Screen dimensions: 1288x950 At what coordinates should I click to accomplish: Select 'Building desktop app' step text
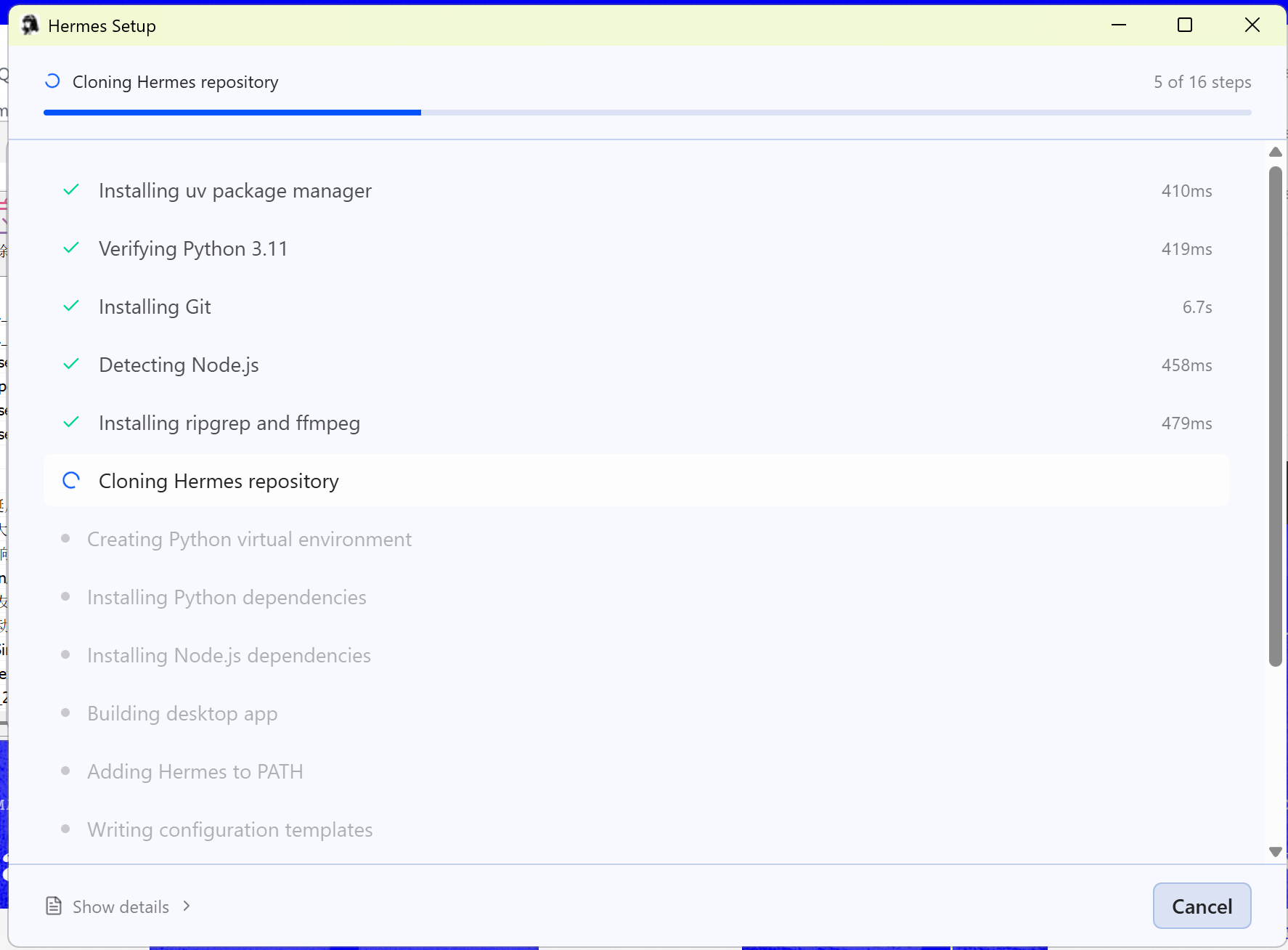(x=182, y=713)
